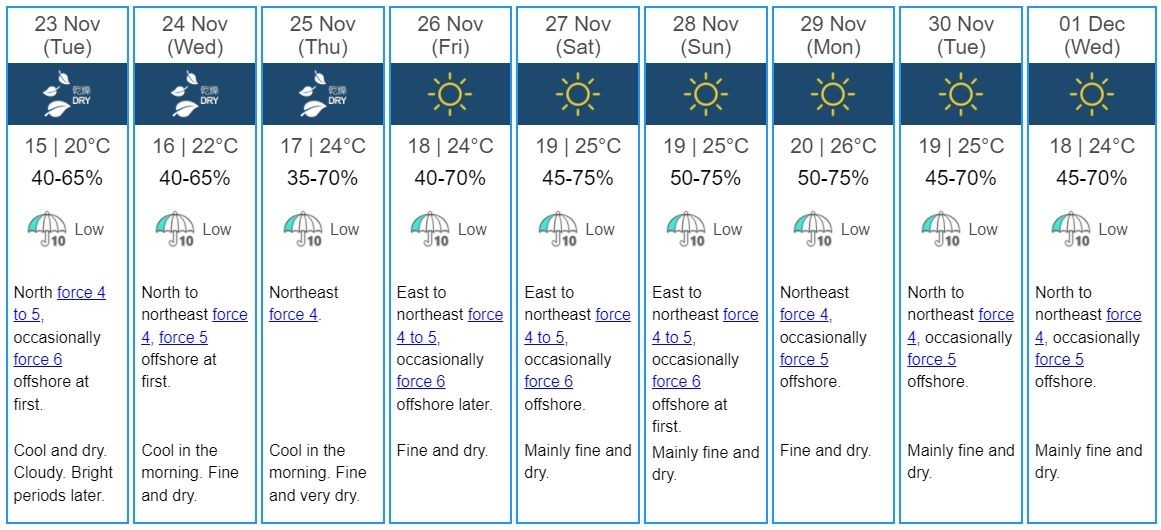
Task: Click the rain umbrella icon for 27 Nov
Action: pos(558,229)
